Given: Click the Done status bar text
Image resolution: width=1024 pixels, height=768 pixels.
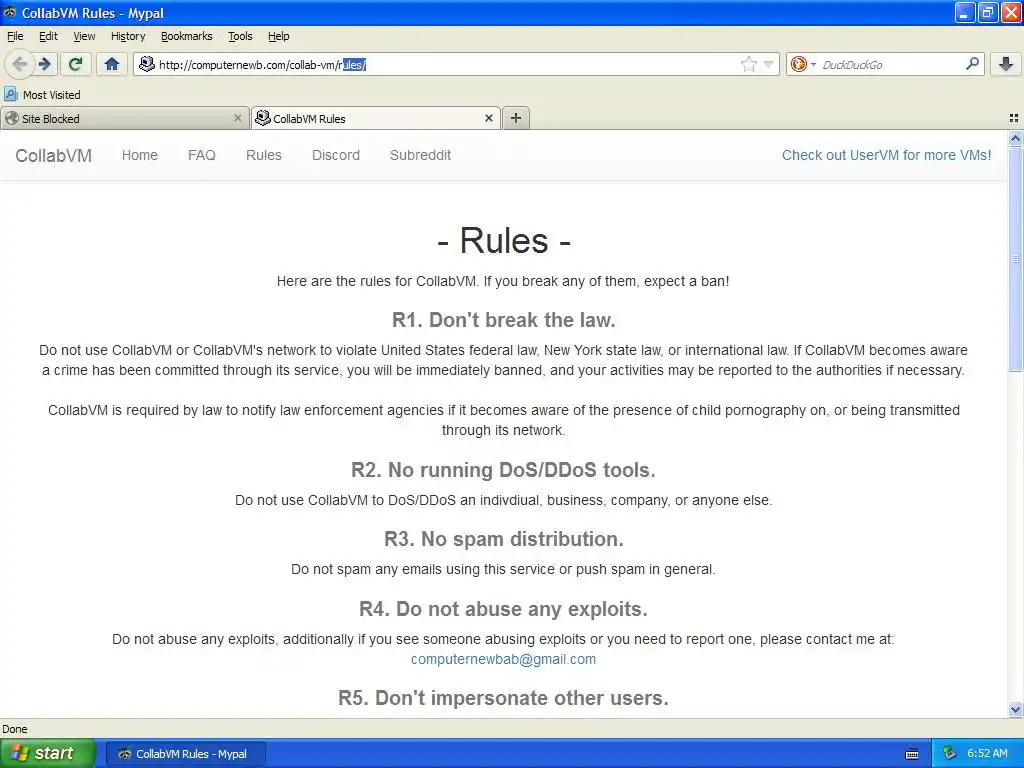Looking at the screenshot, I should pyautogui.click(x=14, y=729).
